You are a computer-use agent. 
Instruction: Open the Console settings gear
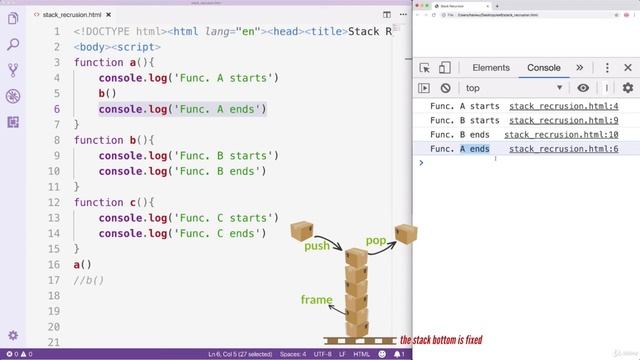pyautogui.click(x=628, y=88)
